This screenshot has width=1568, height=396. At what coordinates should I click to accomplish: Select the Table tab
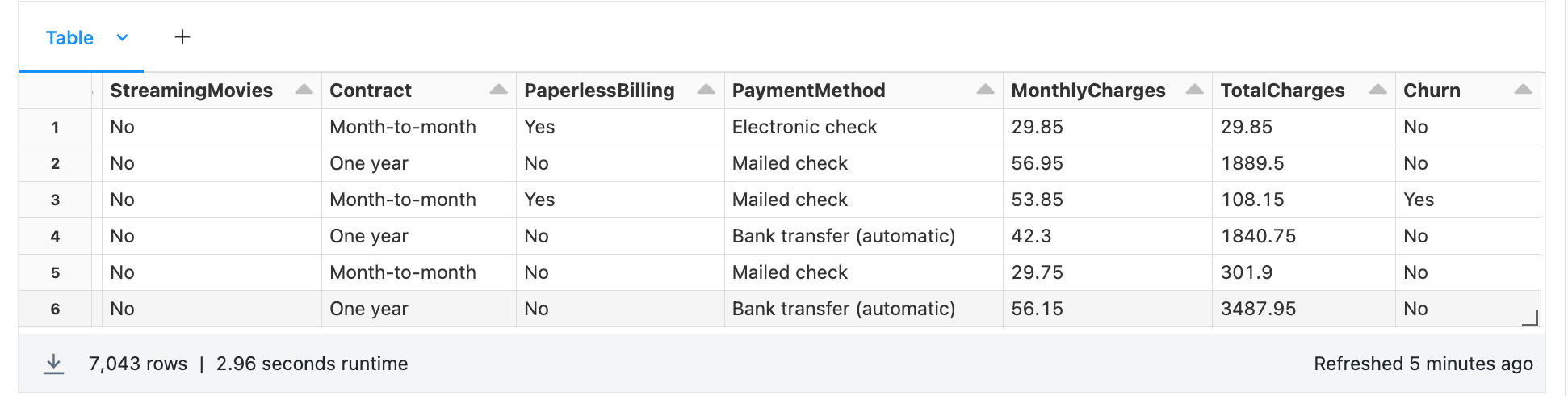point(69,38)
